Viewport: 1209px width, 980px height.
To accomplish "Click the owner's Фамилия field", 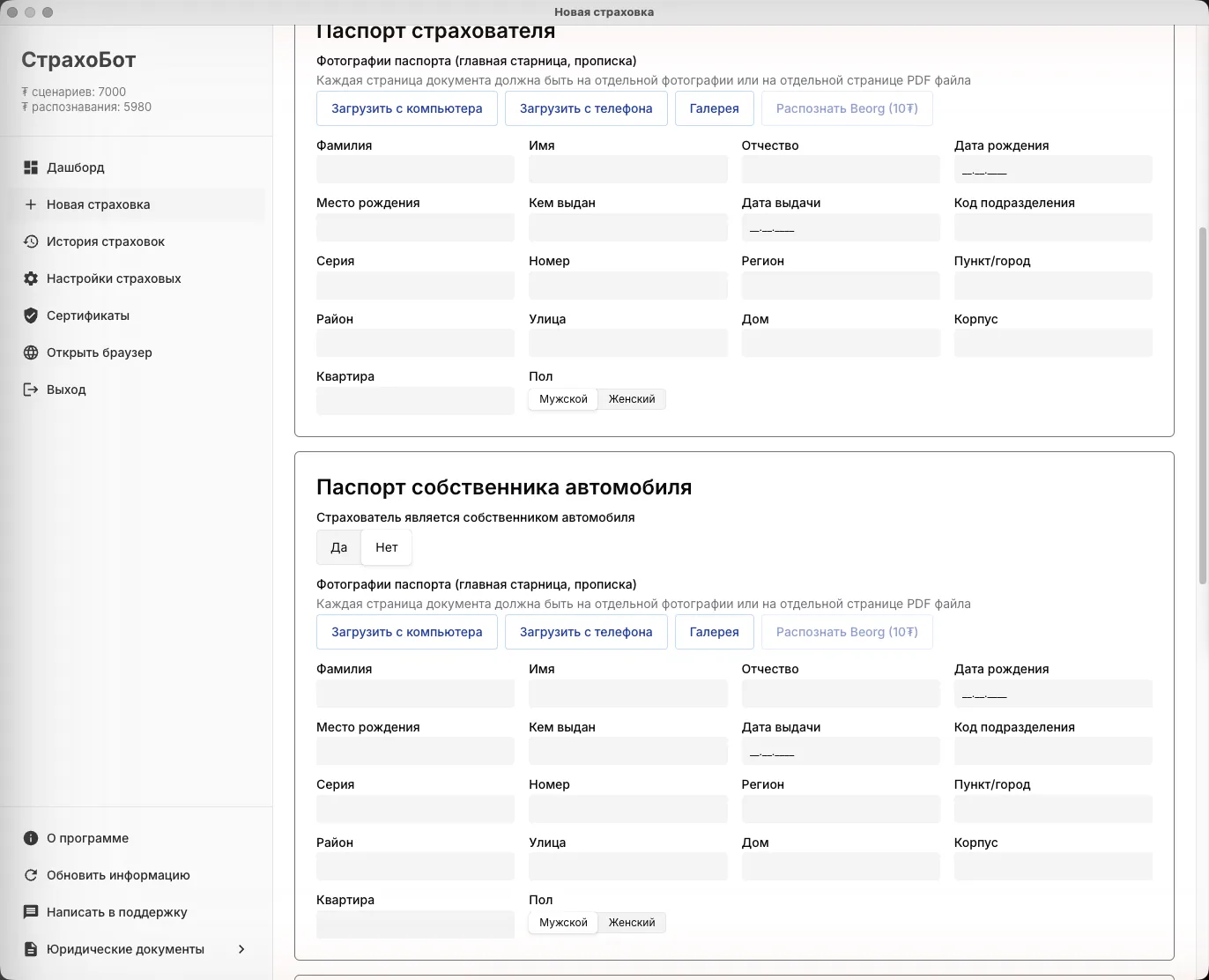I will (x=415, y=694).
